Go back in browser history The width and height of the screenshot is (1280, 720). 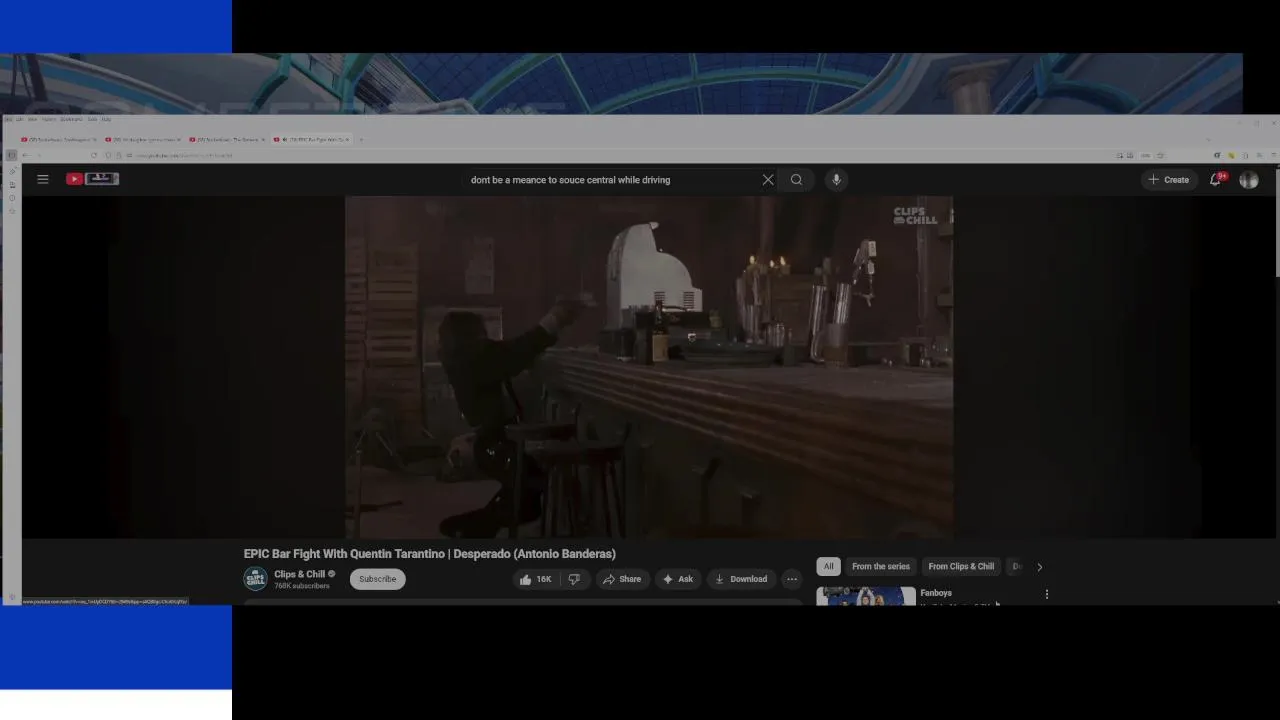point(27,155)
